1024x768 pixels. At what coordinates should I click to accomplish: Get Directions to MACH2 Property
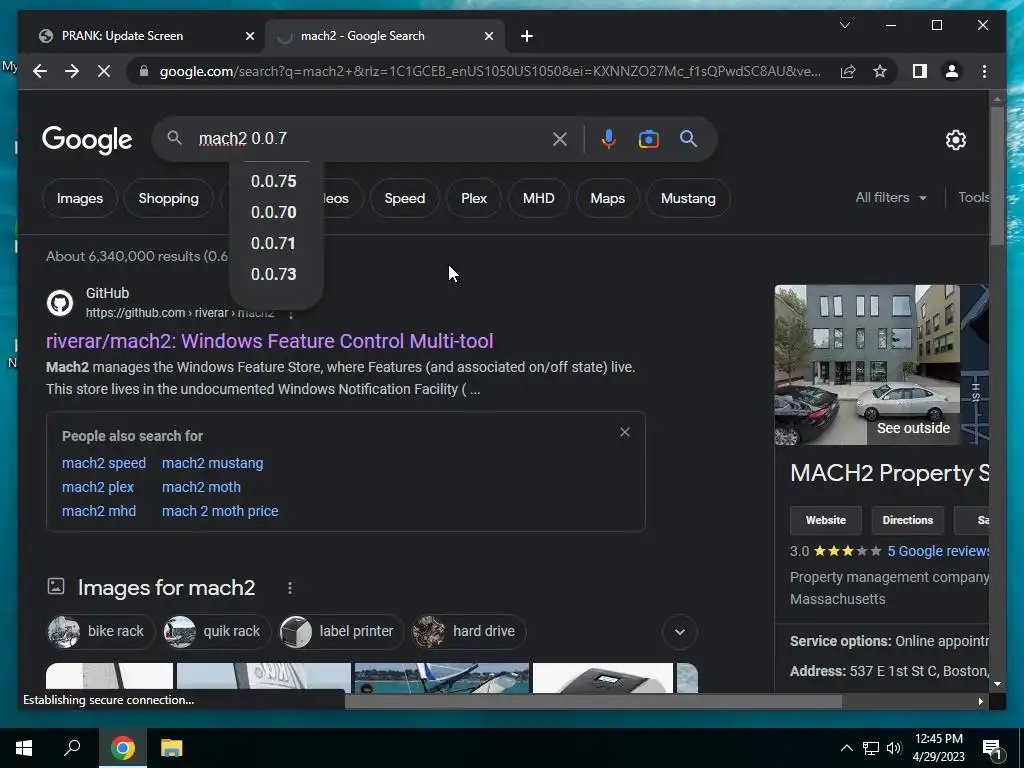tap(907, 520)
